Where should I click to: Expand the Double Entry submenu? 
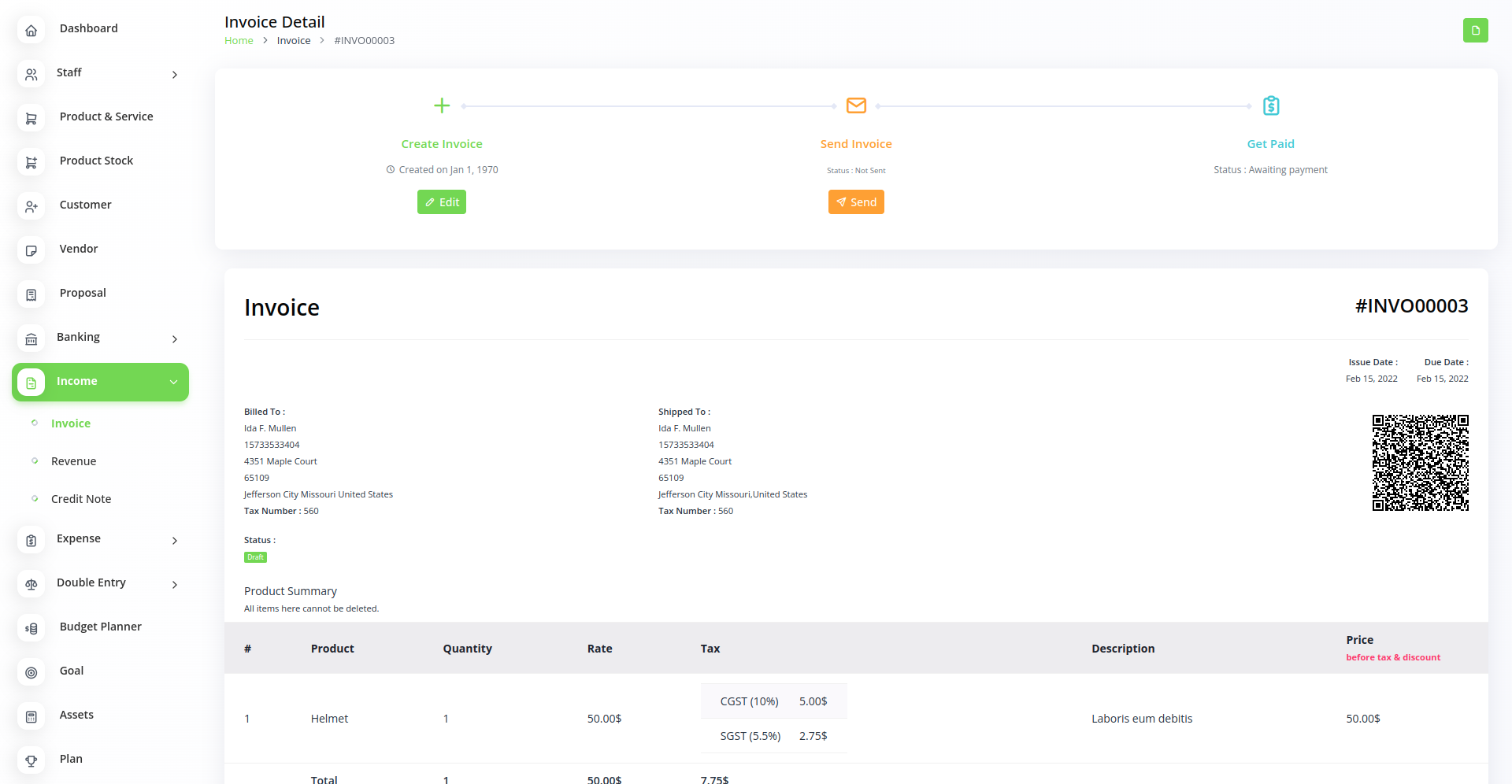coord(174,585)
